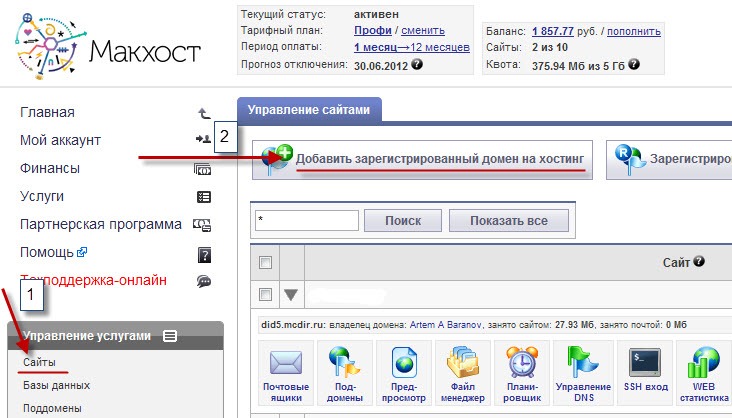The height and width of the screenshot is (418, 732).
Task: Click the Финансы money icon
Action: pos(203,169)
